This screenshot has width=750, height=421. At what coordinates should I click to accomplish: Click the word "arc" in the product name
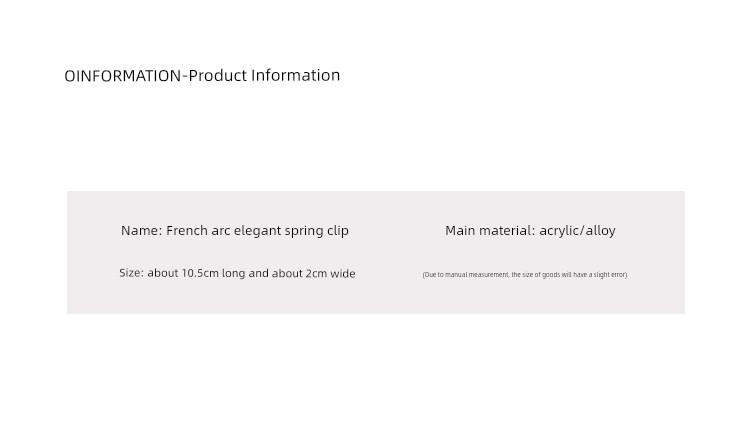[x=221, y=232]
